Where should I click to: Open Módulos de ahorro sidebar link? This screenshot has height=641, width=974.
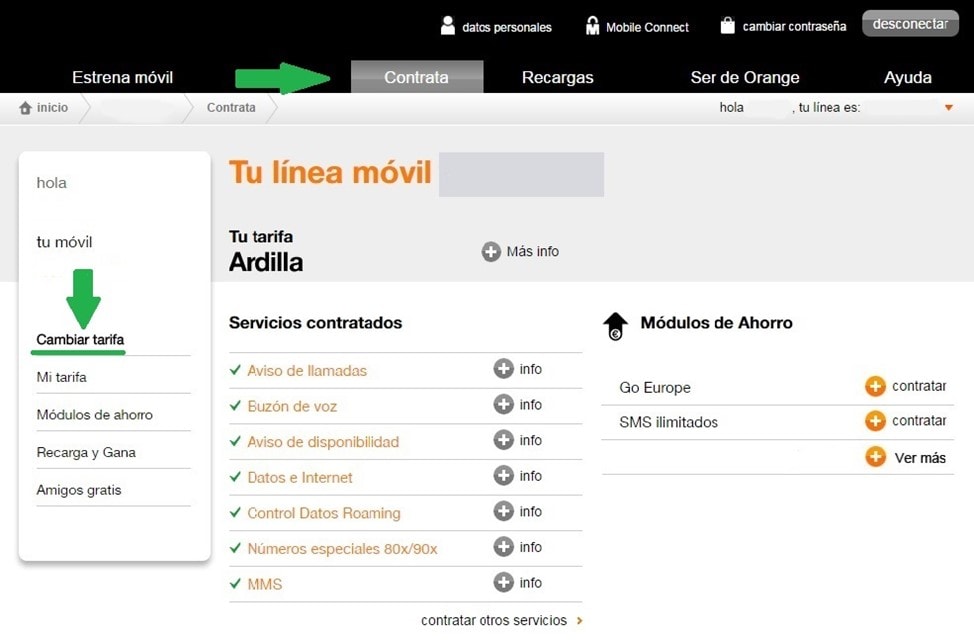(94, 415)
